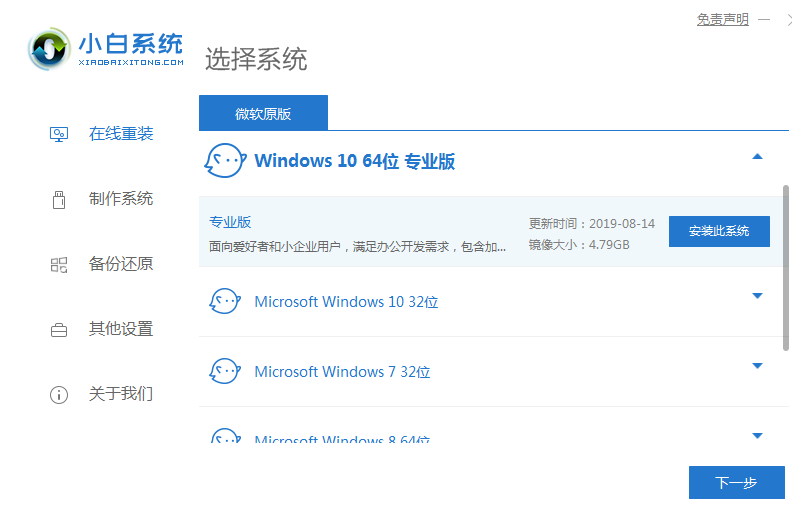Click the 备份还原 grid icon
This screenshot has height=512, width=797.
tap(59, 264)
